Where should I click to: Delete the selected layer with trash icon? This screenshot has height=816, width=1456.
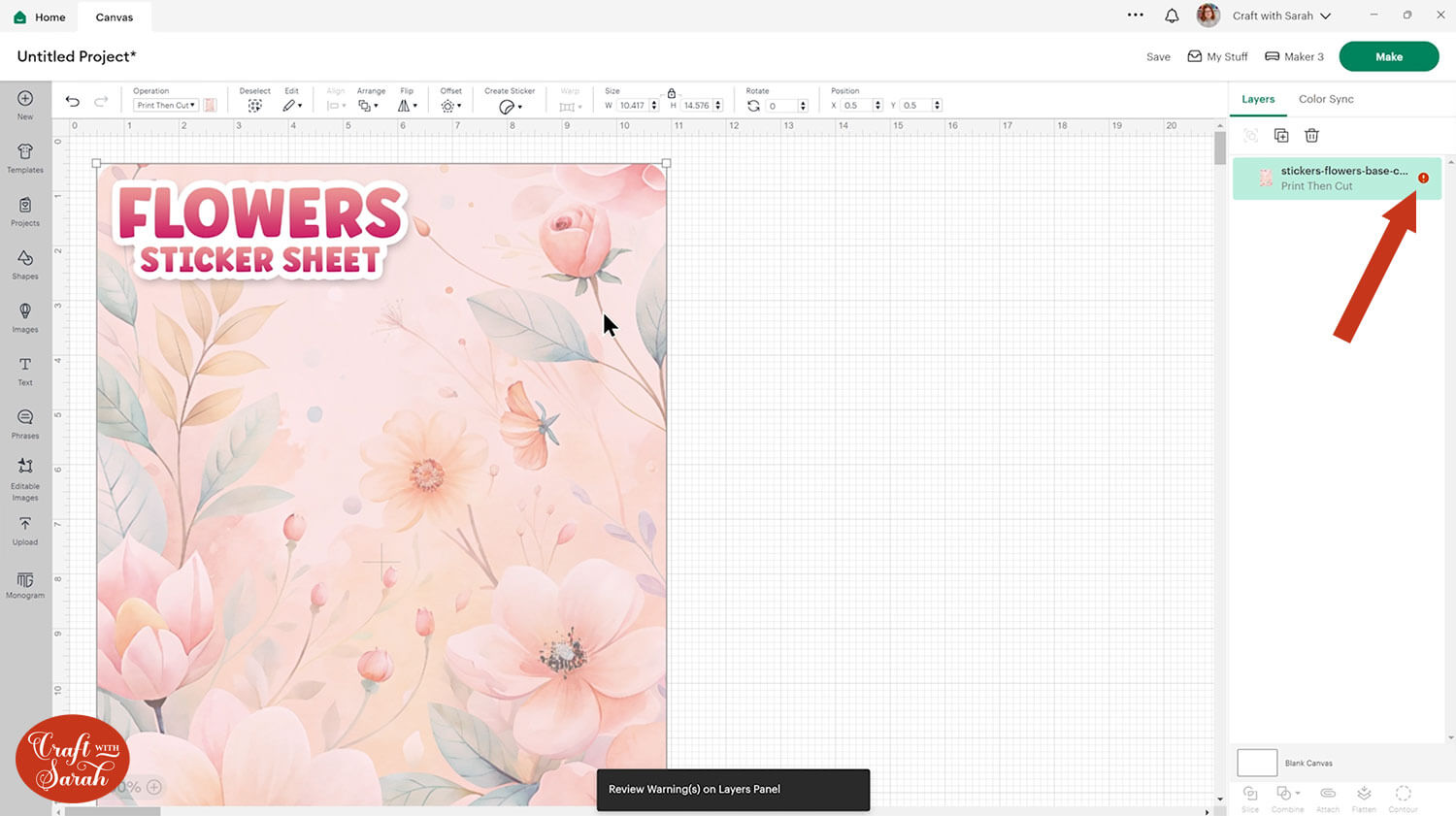[1311, 136]
